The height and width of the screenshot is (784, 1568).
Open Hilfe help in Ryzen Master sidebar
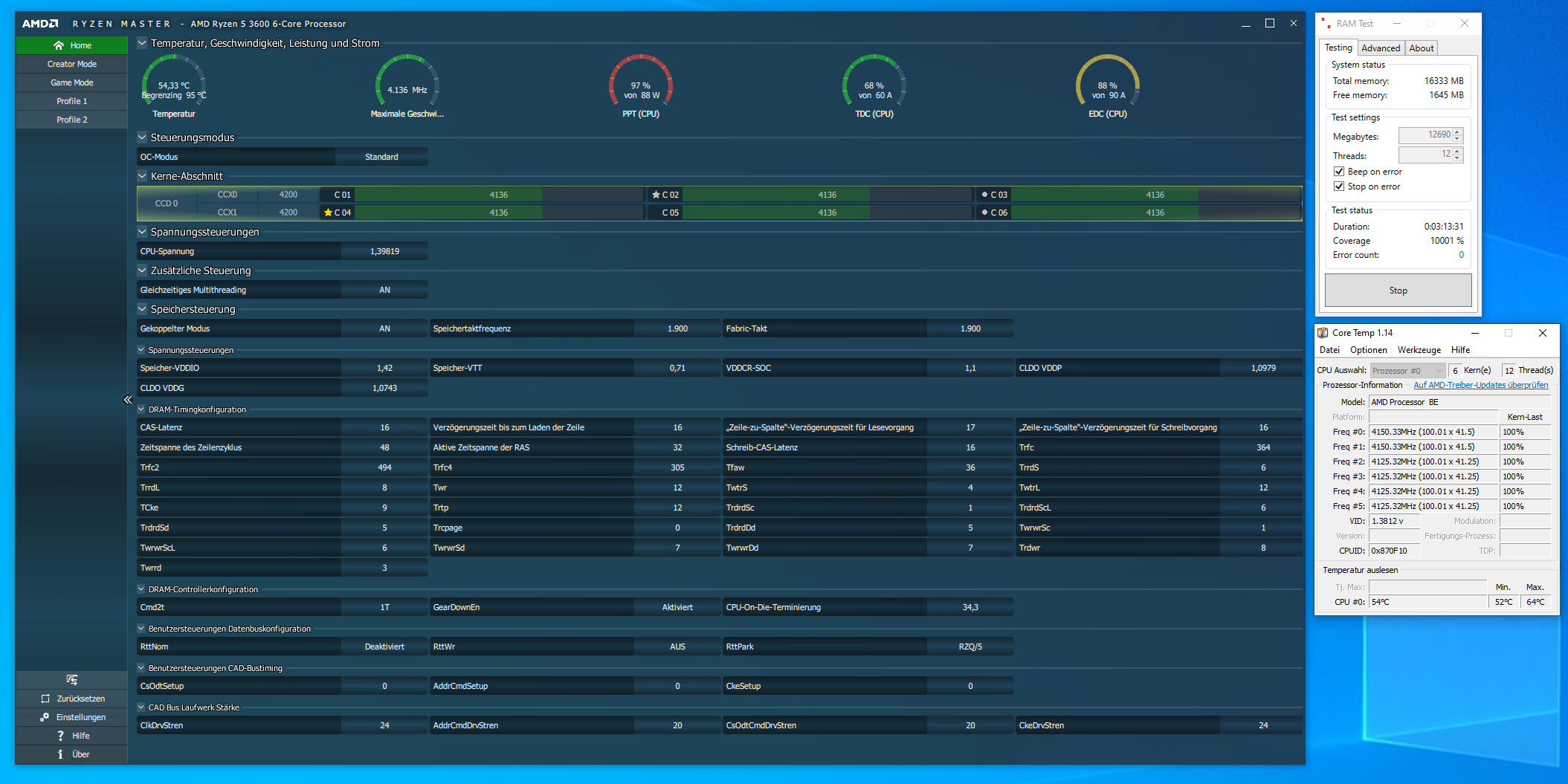72,736
